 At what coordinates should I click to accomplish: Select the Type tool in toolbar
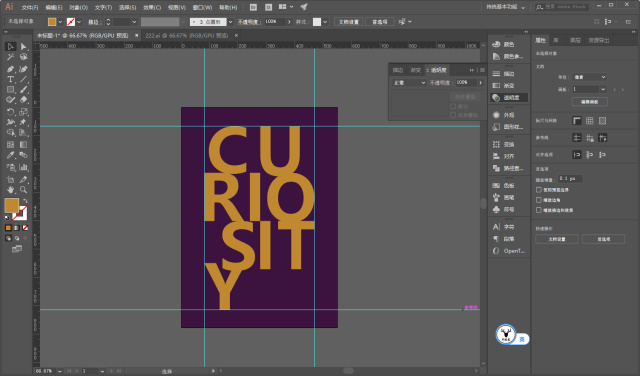pos(11,79)
